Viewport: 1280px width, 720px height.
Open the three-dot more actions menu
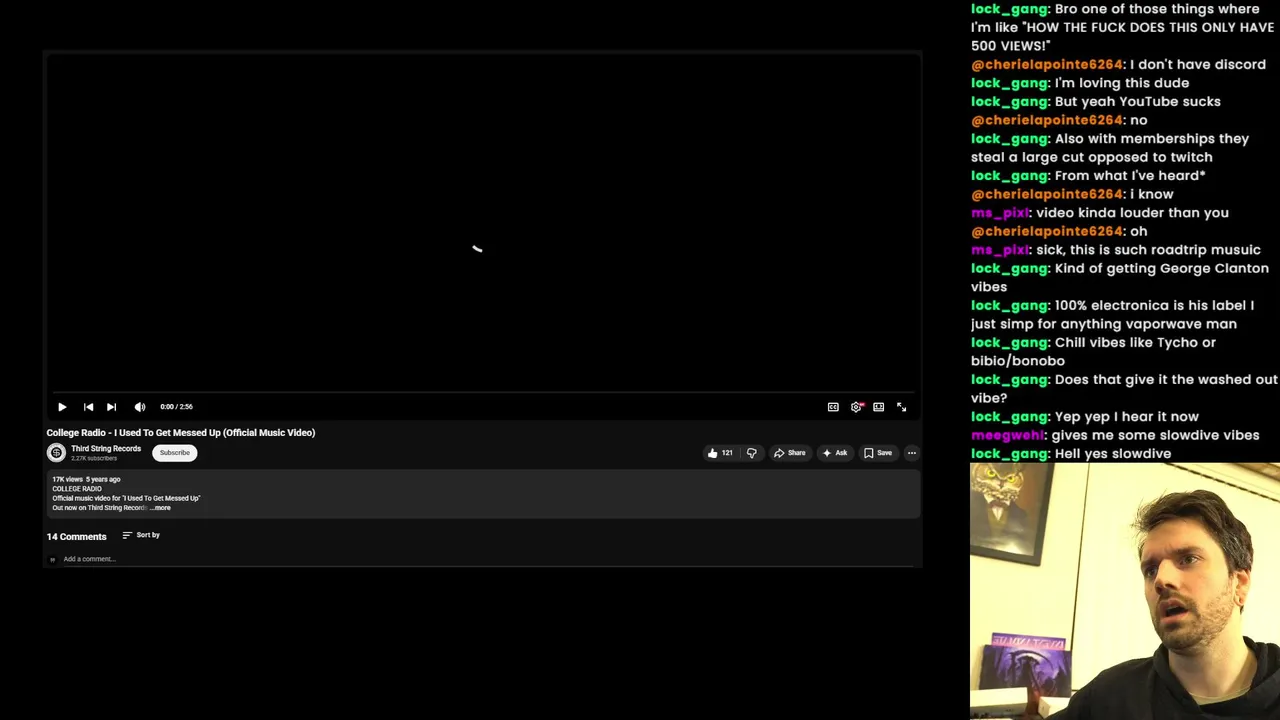click(x=911, y=453)
